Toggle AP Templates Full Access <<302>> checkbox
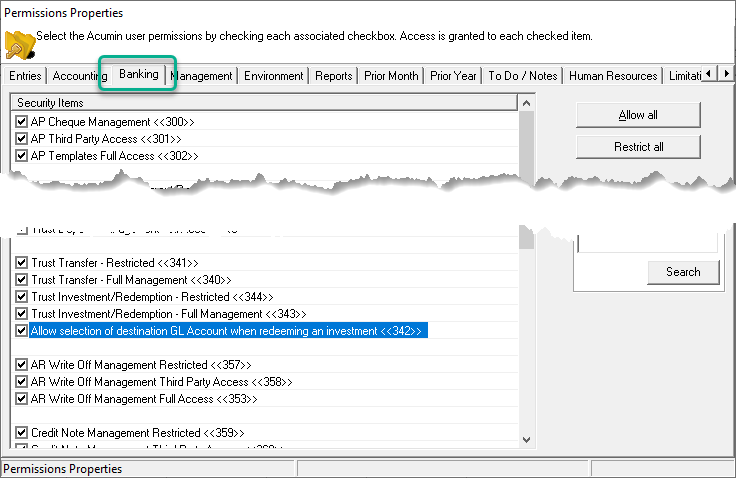 click(x=21, y=155)
